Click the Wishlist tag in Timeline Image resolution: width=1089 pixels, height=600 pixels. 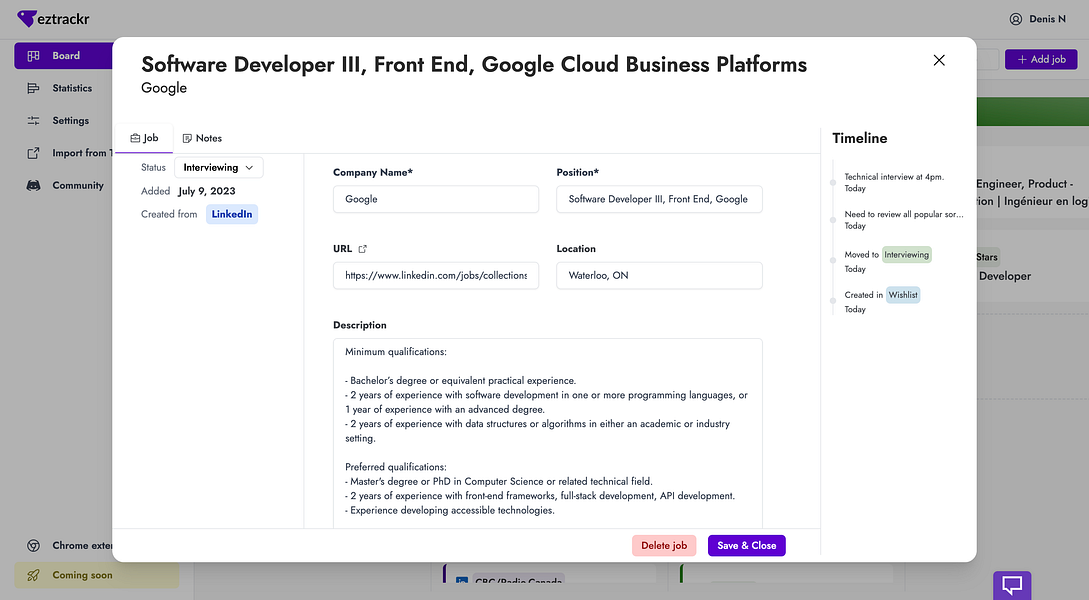point(903,295)
